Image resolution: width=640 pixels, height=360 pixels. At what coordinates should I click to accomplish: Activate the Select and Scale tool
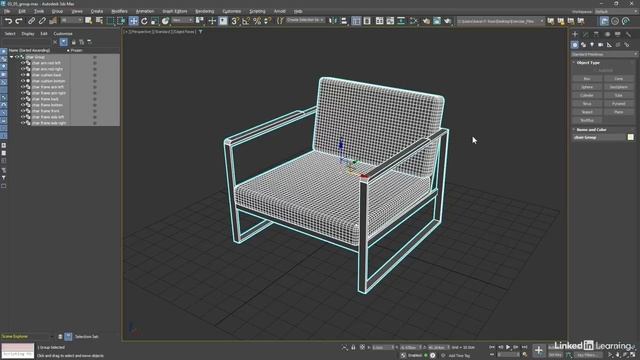(x=155, y=21)
